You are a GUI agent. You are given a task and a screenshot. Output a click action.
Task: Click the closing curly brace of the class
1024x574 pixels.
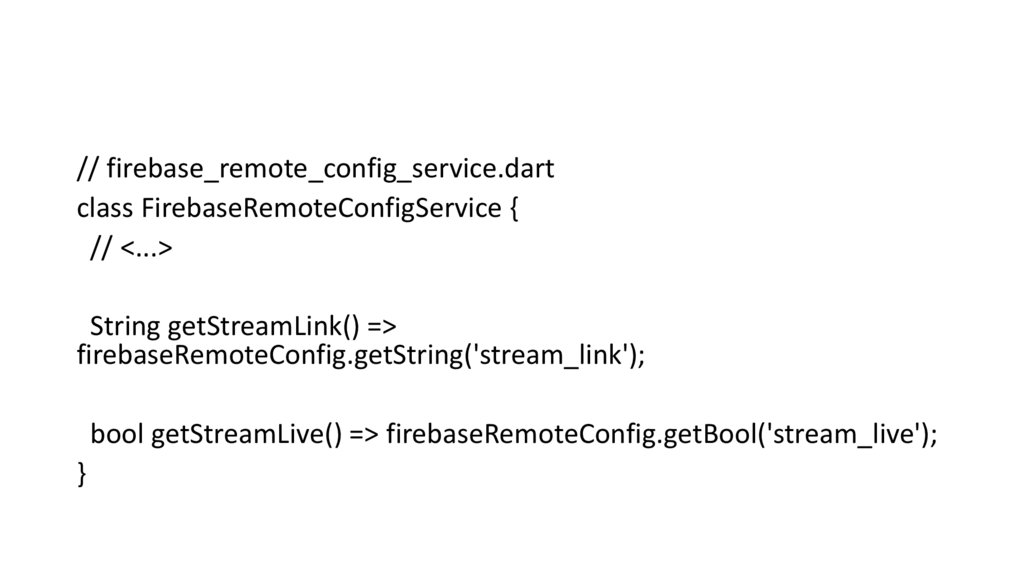tap(82, 473)
